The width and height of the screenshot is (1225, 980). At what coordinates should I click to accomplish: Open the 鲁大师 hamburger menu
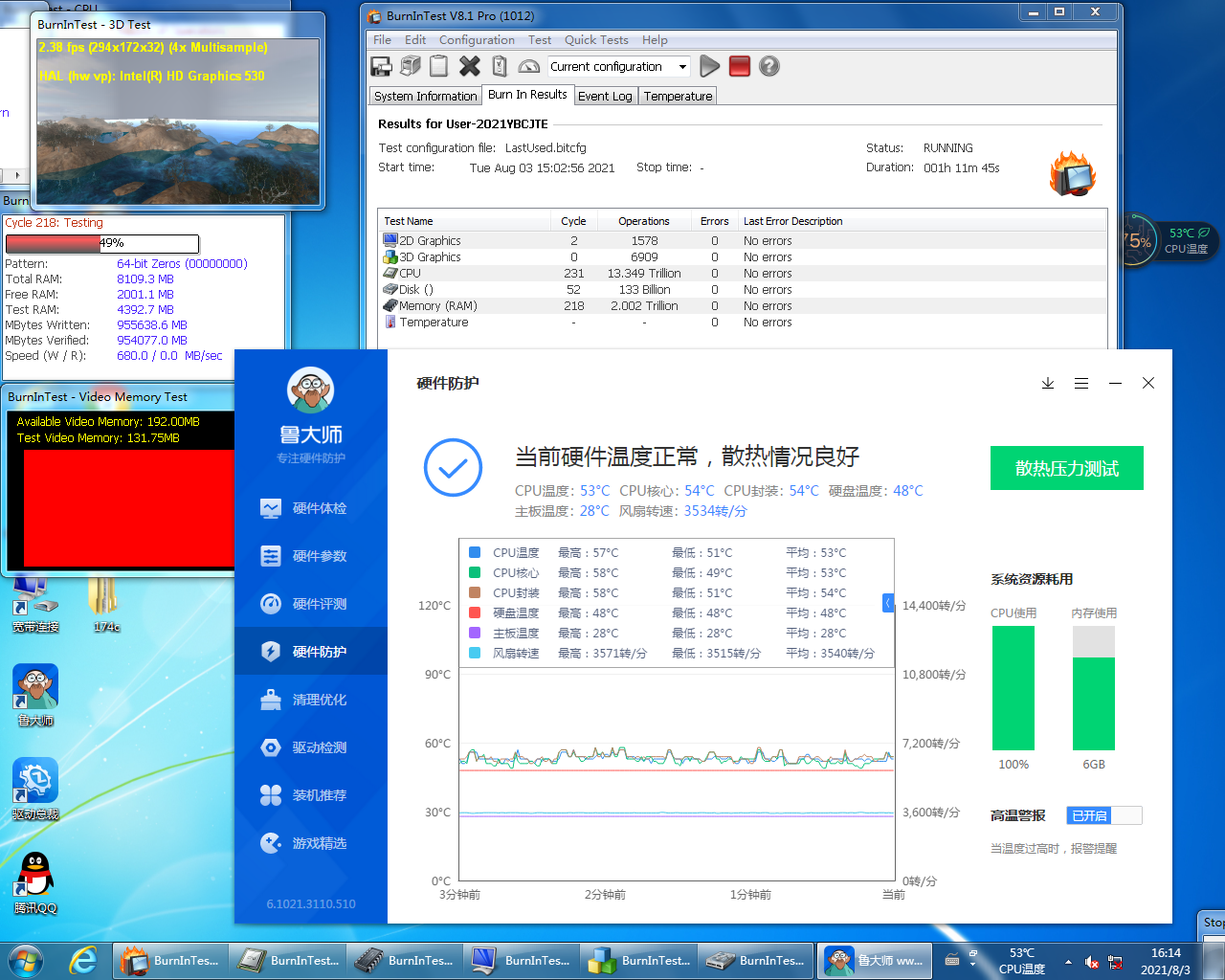pos(1081,383)
